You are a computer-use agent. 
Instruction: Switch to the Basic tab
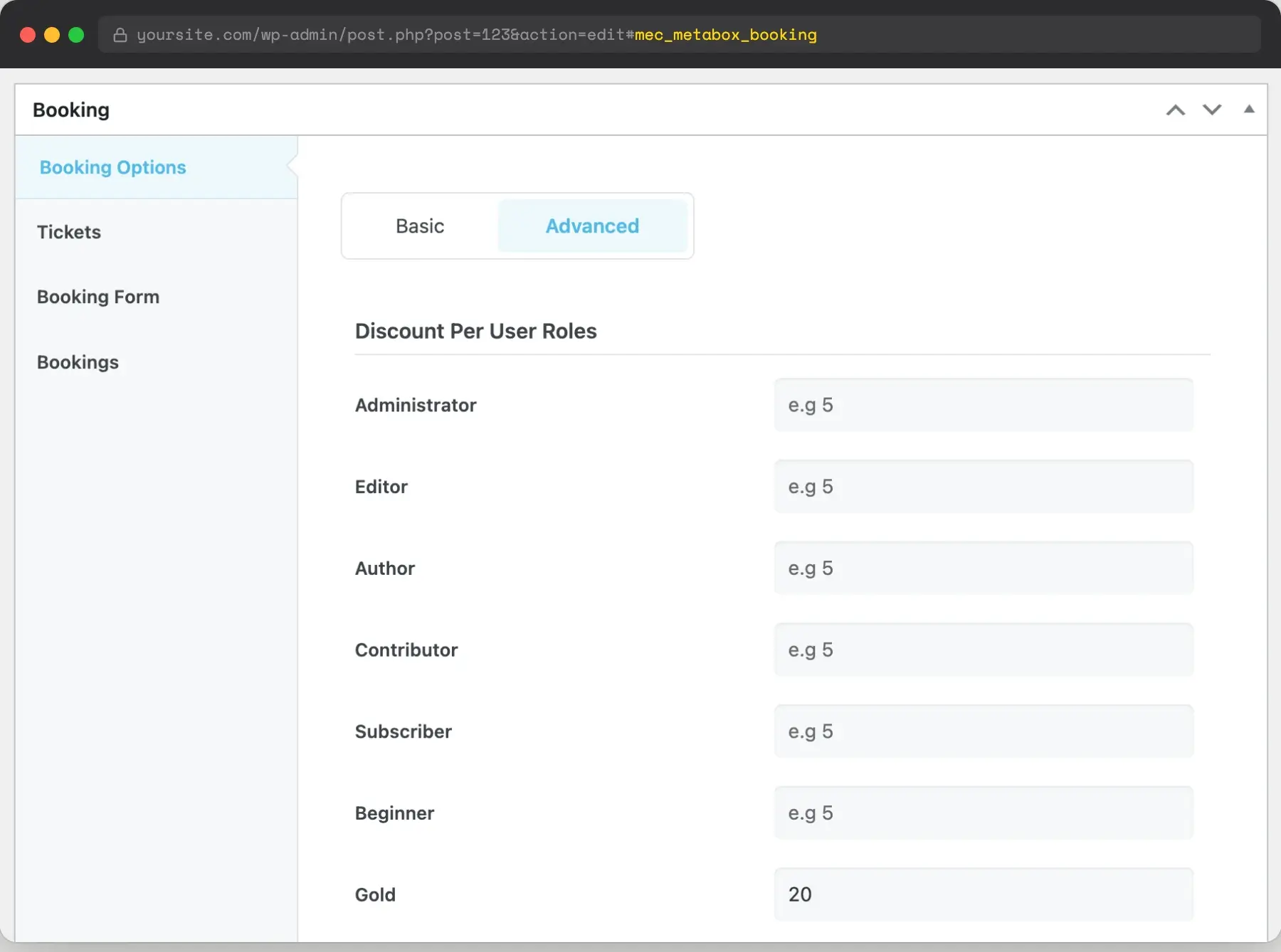click(x=420, y=226)
